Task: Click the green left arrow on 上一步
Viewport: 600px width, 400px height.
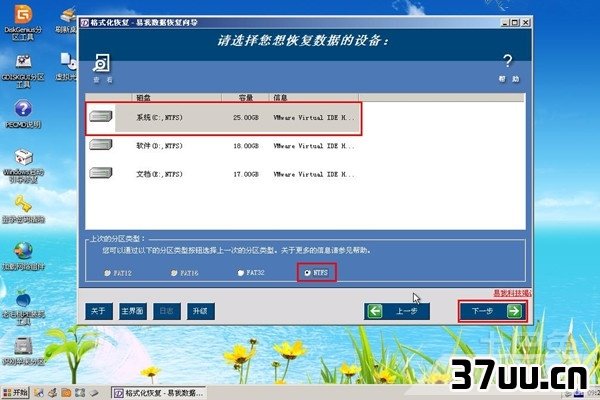Action: tap(375, 311)
